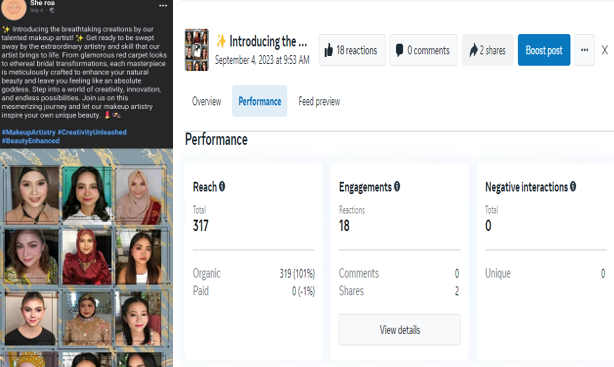The width and height of the screenshot is (614, 367).
Task: Click the post thumbnail in insights header
Action: click(197, 50)
